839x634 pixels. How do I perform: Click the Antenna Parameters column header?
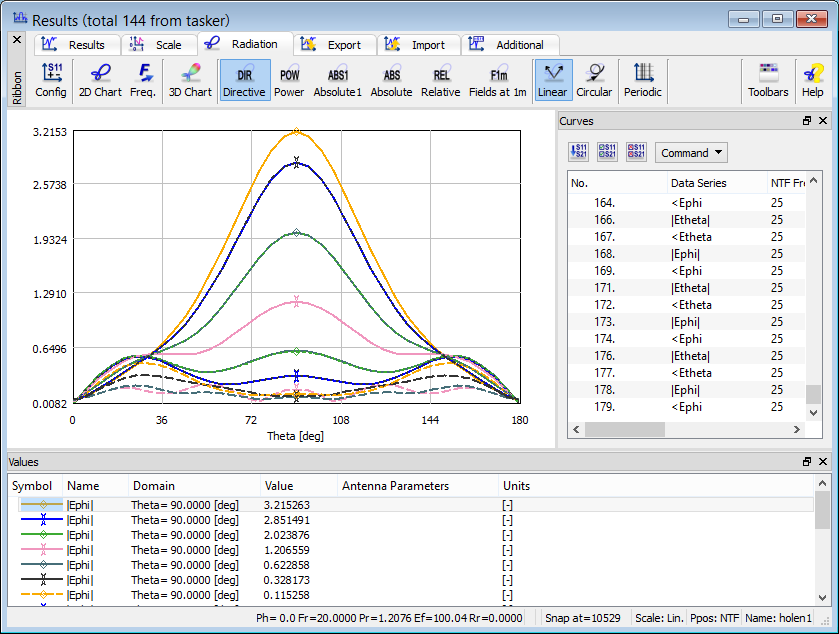click(x=395, y=486)
